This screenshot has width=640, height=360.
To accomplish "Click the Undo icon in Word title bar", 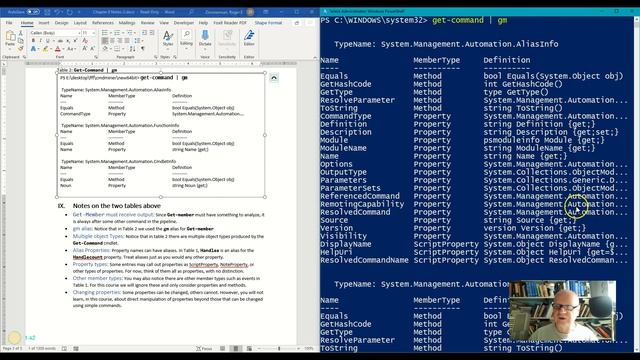I will pos(58,12).
